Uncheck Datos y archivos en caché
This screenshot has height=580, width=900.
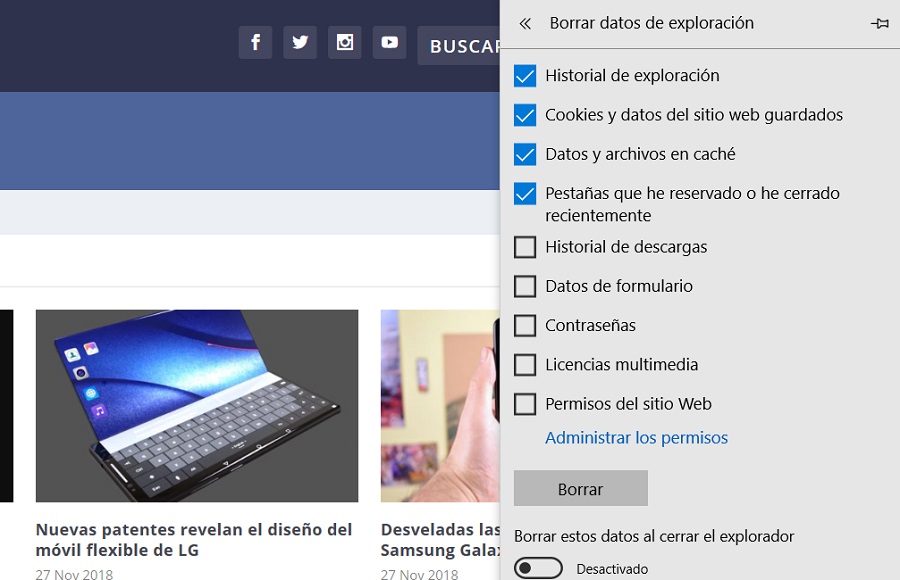(525, 154)
